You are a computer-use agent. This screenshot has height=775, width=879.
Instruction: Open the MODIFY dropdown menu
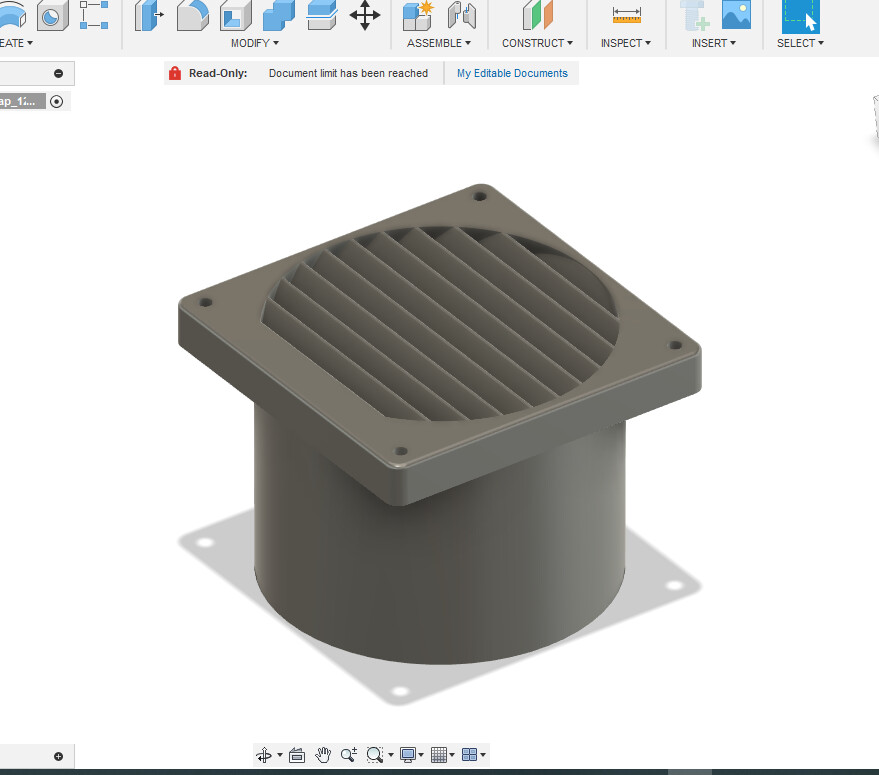click(254, 43)
